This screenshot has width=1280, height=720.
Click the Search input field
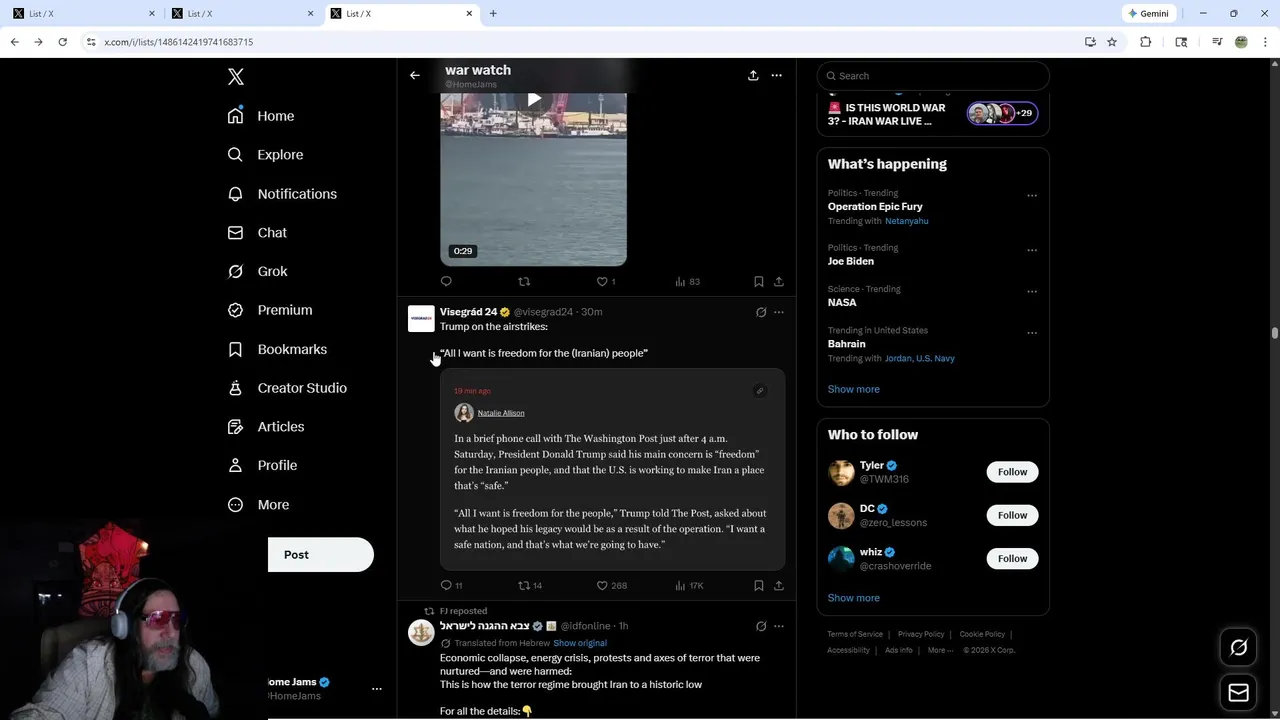click(933, 76)
